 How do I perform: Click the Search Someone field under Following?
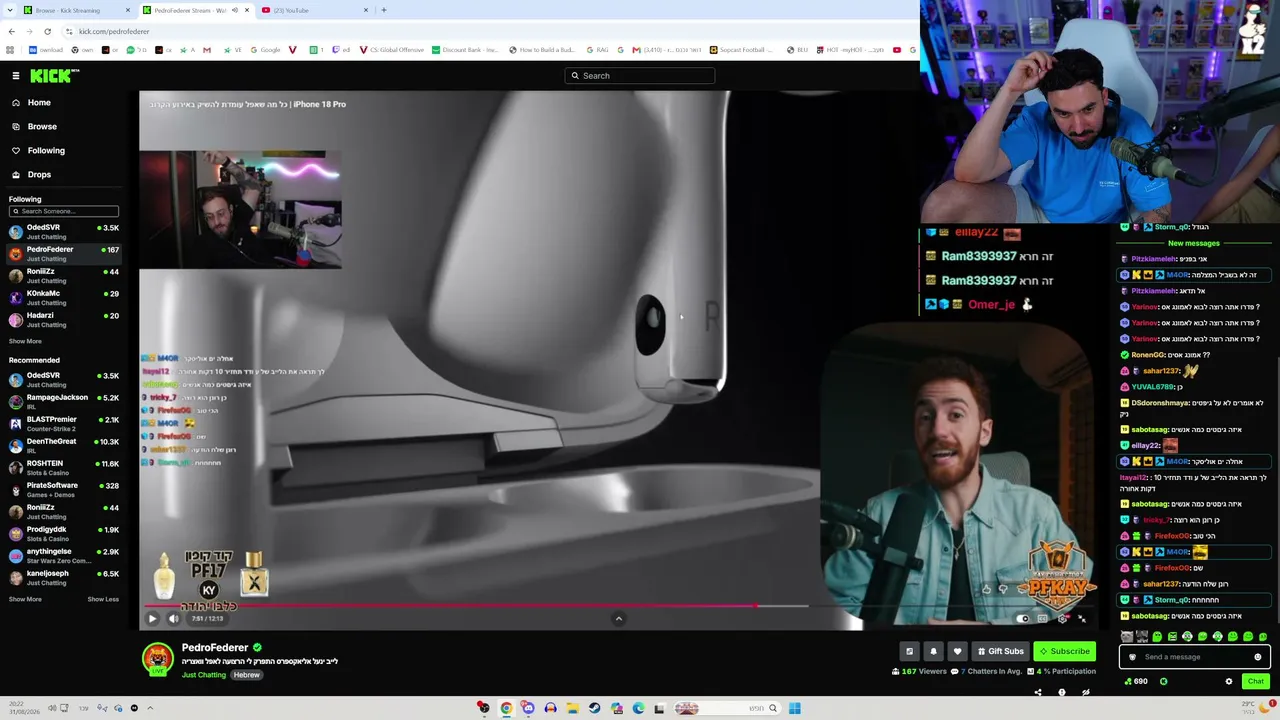pyautogui.click(x=64, y=211)
